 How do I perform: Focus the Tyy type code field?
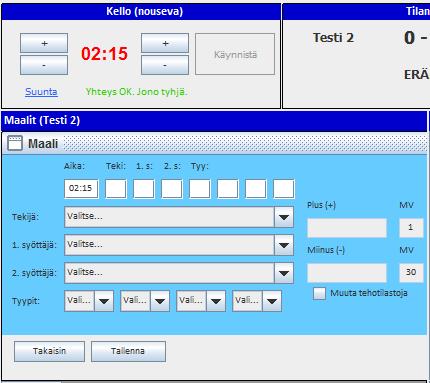pyautogui.click(x=200, y=189)
